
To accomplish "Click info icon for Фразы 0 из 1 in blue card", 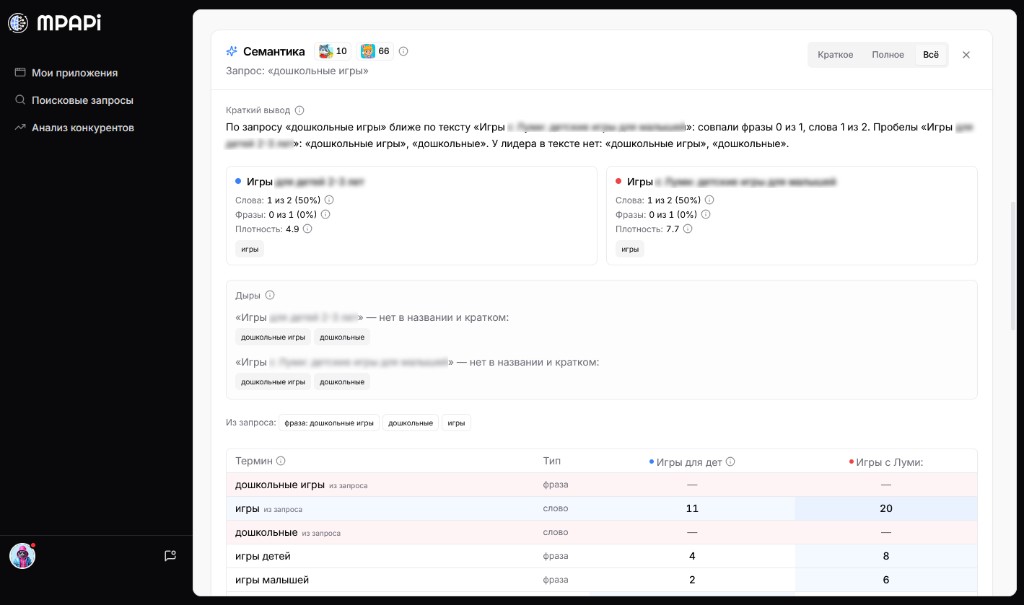I will point(325,214).
